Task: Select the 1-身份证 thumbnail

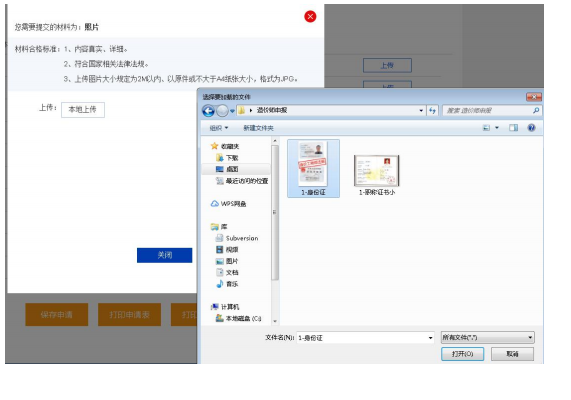Action: pos(313,168)
